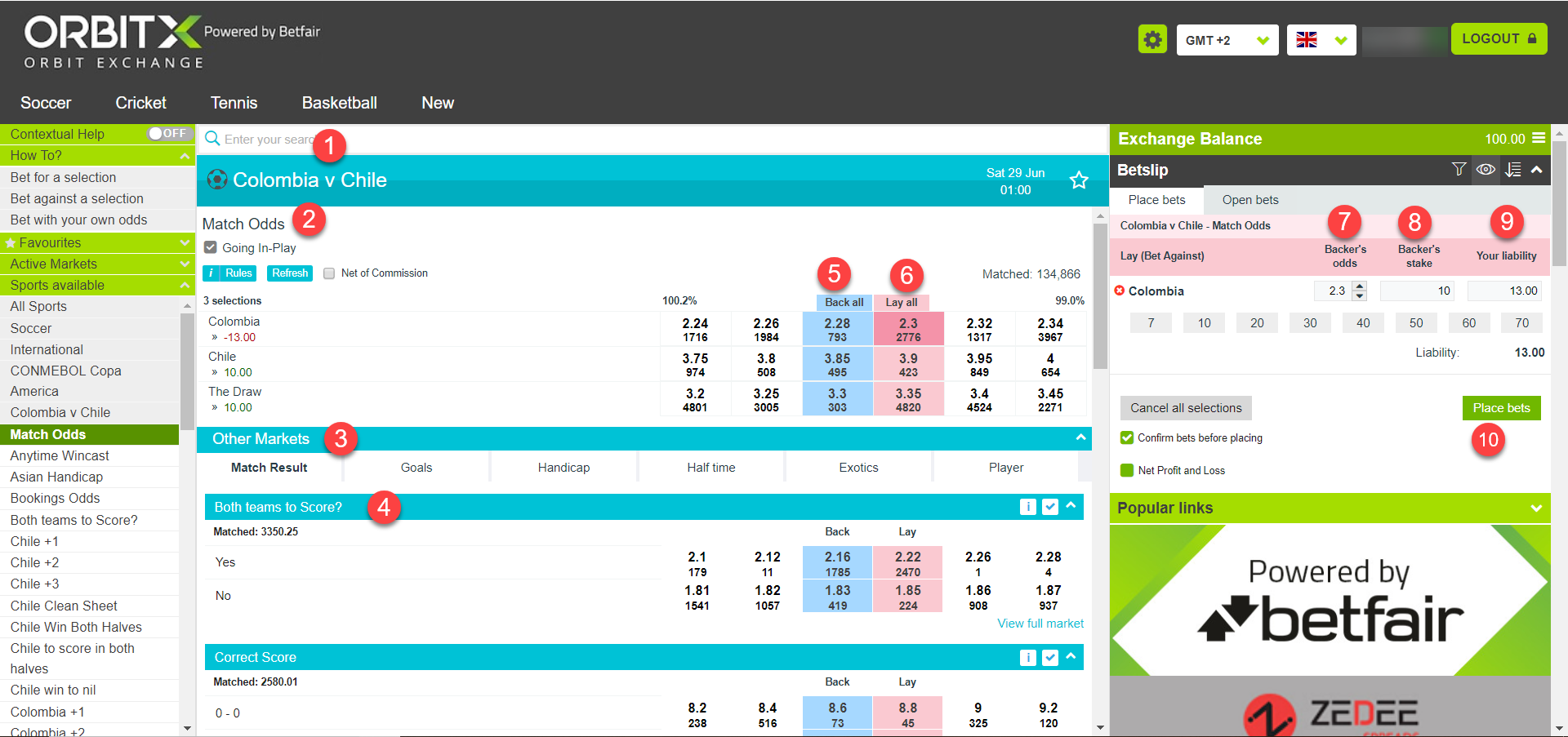This screenshot has width=1568, height=737.
Task: Select the Half time market tab
Action: pos(711,468)
